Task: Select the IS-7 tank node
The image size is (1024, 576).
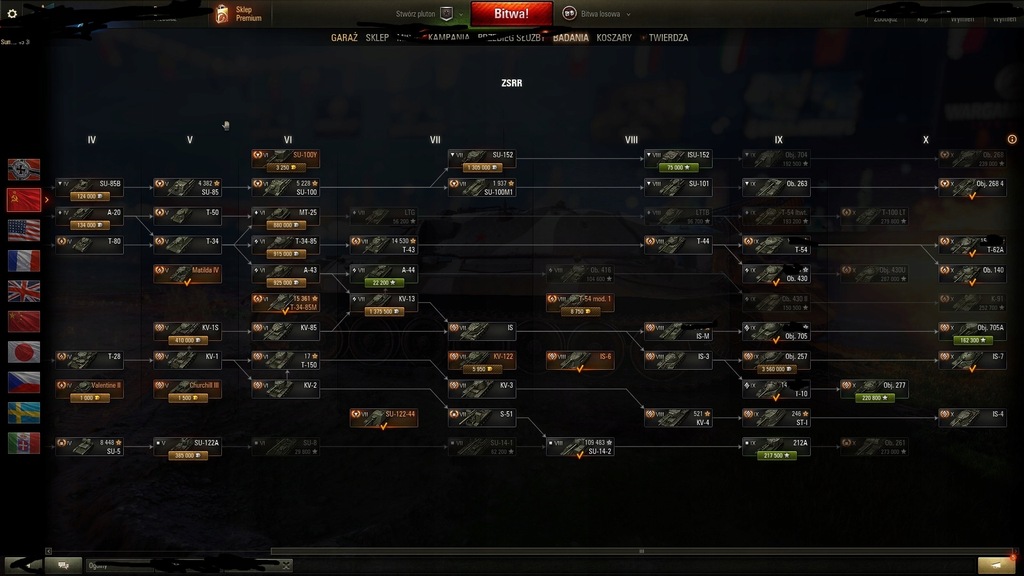Action: tap(972, 360)
